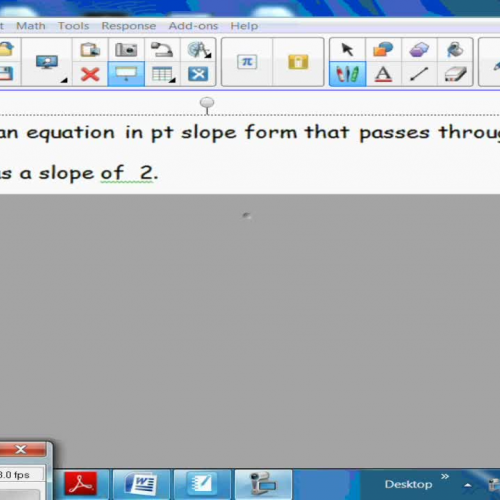Click the pi Math tools icon
Screen dimensions: 500x500
(x=247, y=62)
